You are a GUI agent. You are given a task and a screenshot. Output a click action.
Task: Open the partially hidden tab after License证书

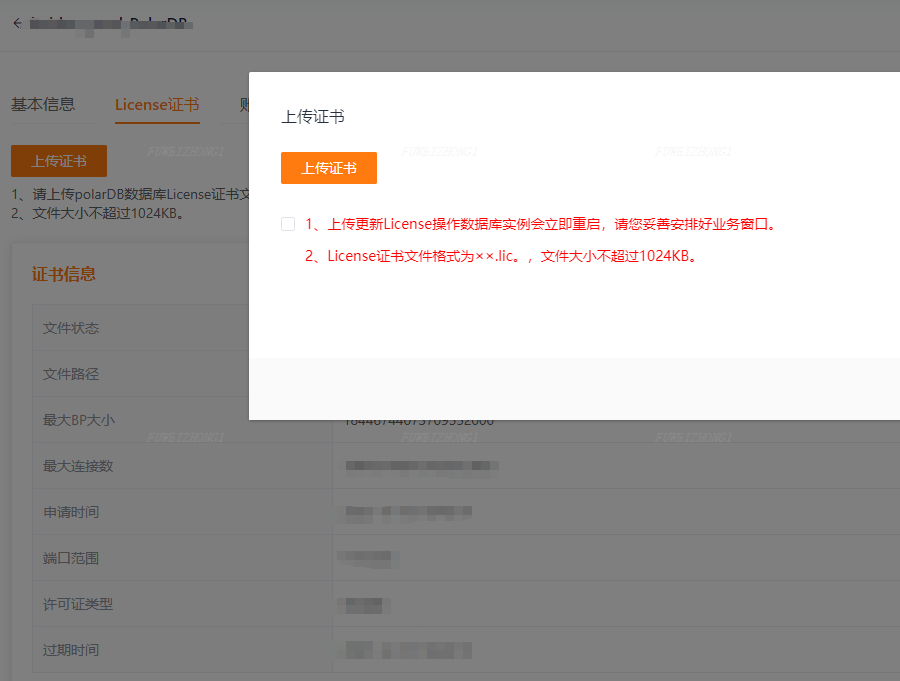246,103
